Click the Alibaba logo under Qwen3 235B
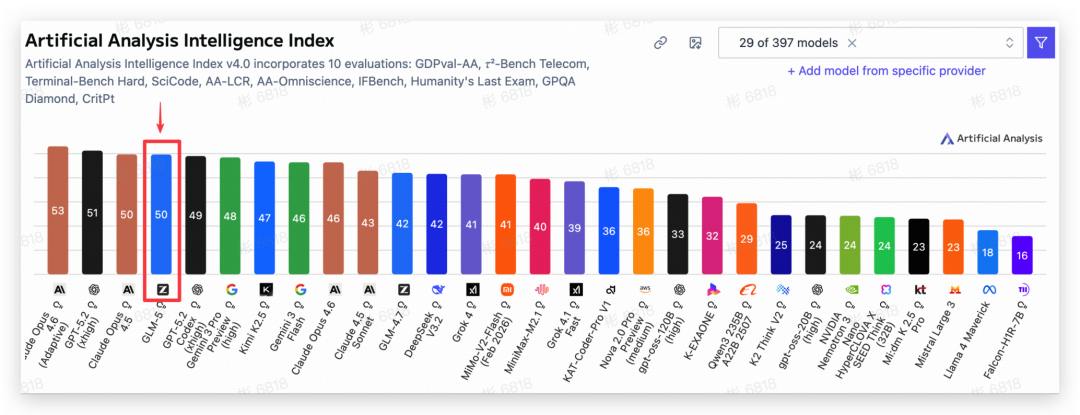The width and height of the screenshot is (1080, 415). (x=747, y=289)
